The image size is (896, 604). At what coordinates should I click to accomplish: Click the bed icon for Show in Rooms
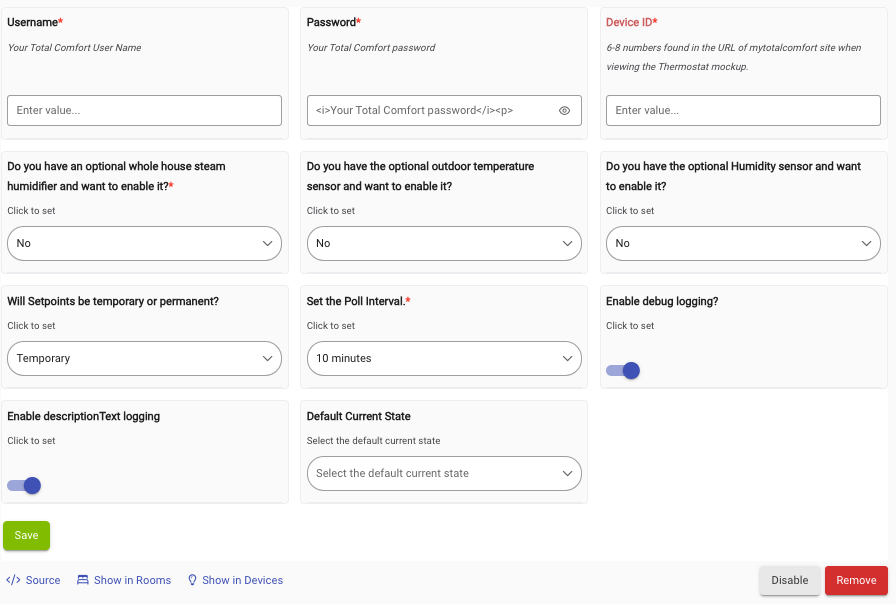coord(83,580)
